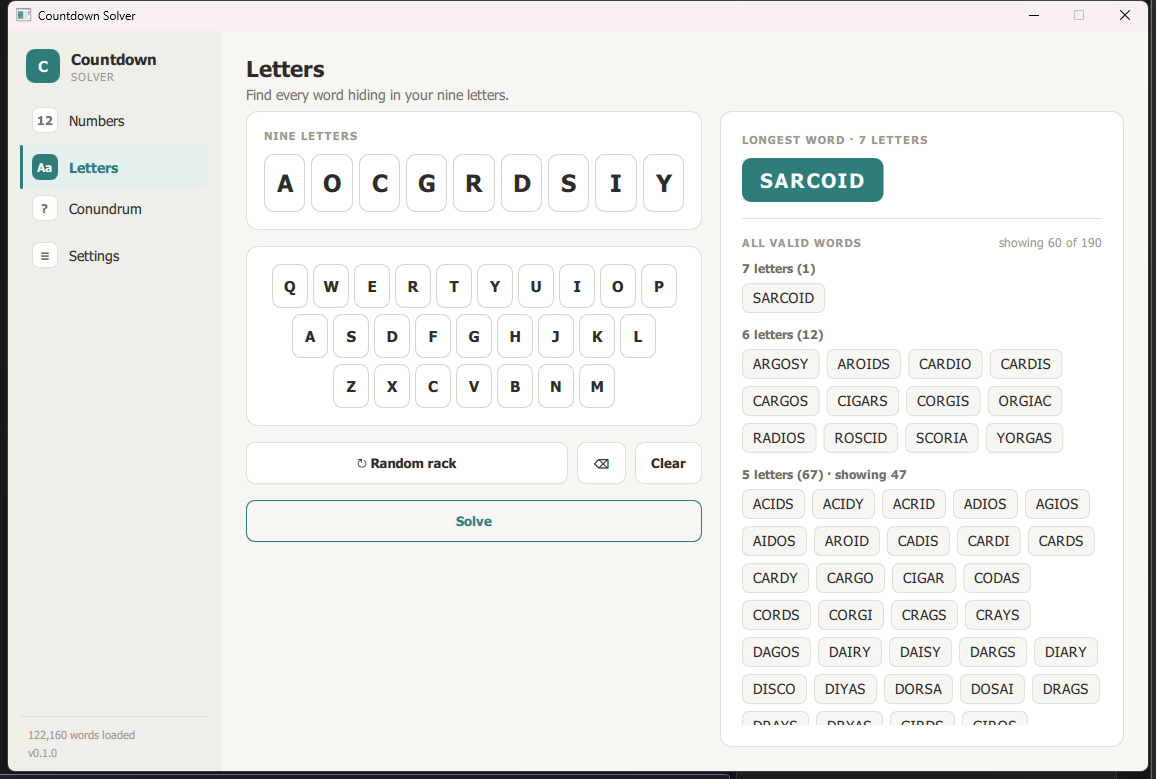Tap the E key on the keyboard

coord(372,286)
